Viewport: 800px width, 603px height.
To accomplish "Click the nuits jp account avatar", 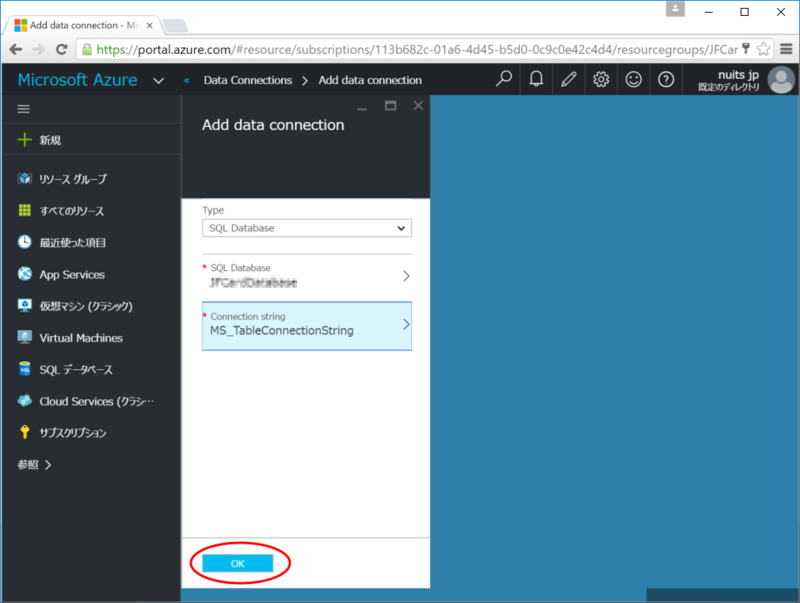I will pos(781,80).
